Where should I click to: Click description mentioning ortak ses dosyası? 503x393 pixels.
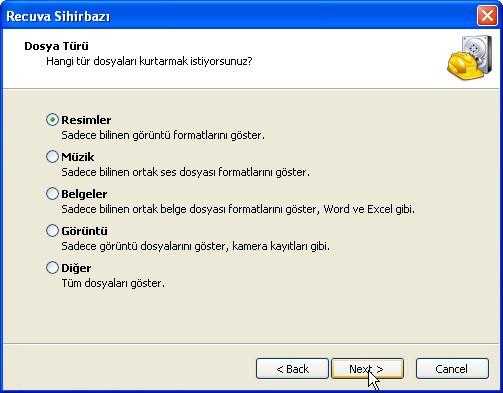[x=185, y=172]
